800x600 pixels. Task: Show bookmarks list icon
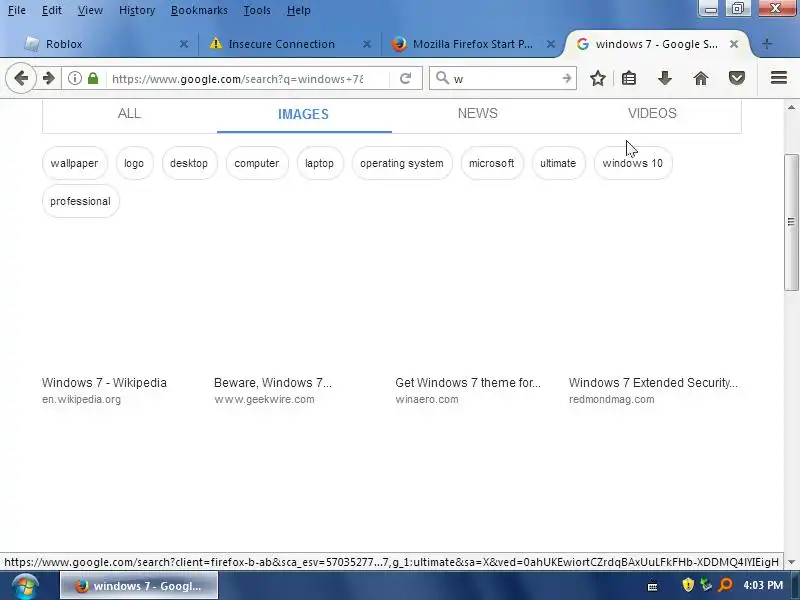point(629,78)
